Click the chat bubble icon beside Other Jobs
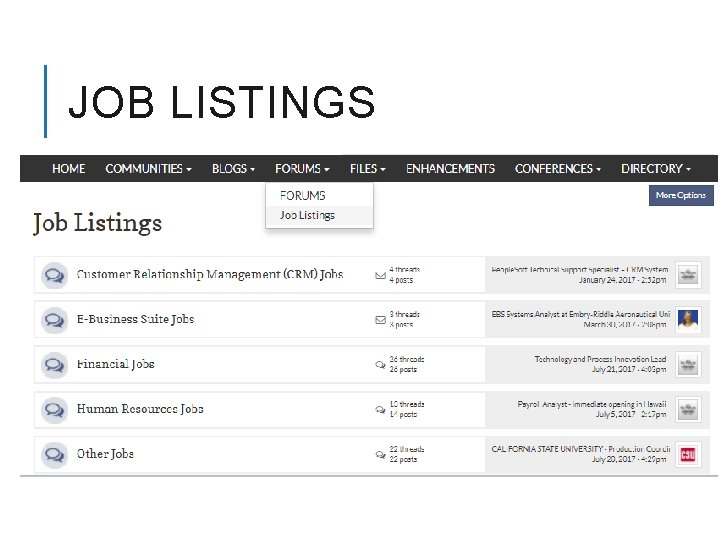Viewport: 720px width, 540px height. tap(53, 454)
